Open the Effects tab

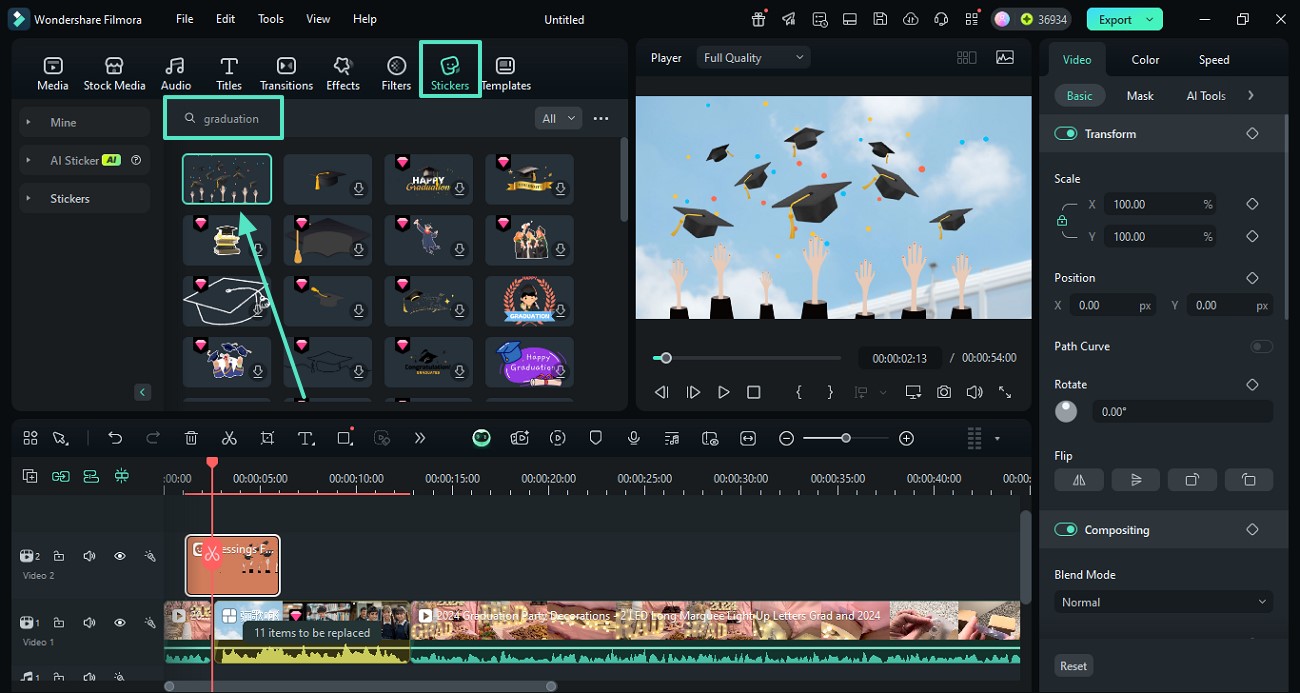(343, 74)
